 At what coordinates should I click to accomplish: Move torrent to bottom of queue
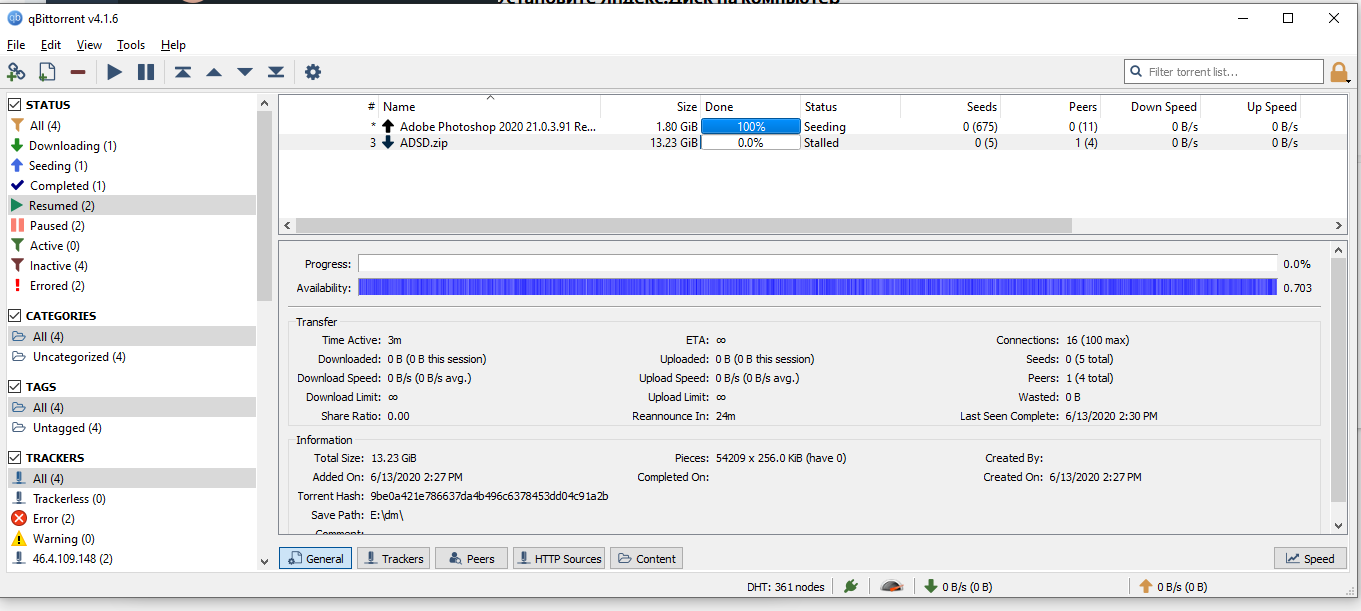click(x=276, y=72)
